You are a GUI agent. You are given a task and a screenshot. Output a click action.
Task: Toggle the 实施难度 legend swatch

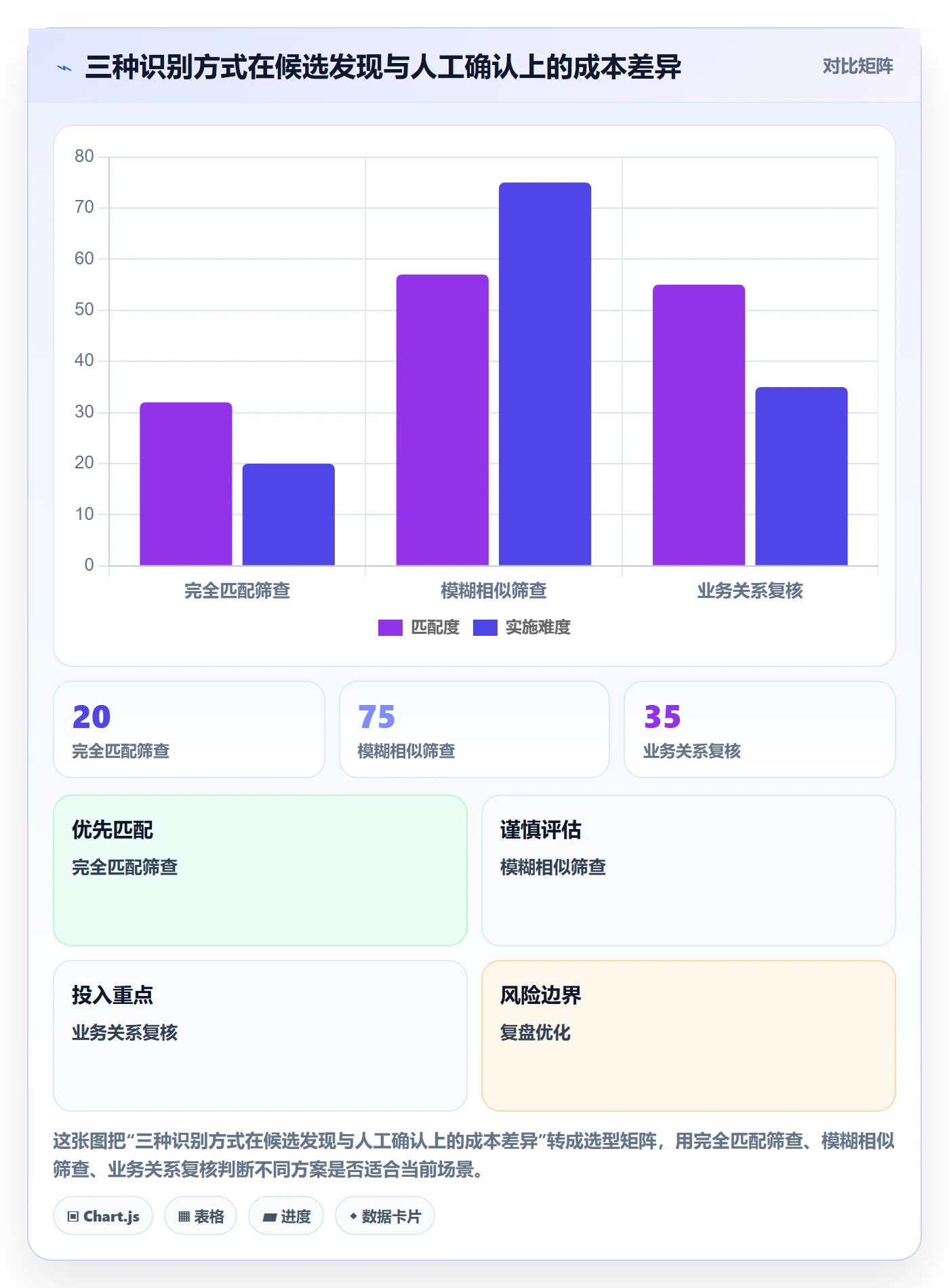pos(485,628)
